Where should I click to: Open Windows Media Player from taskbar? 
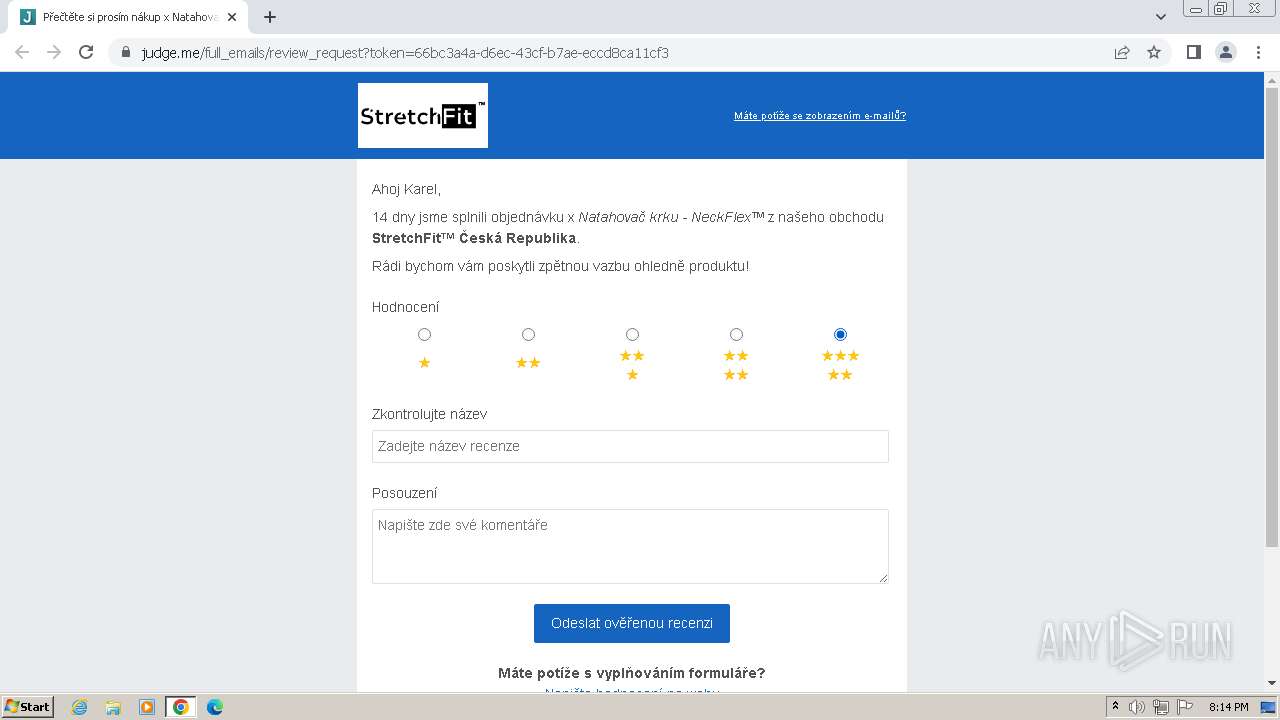[147, 707]
